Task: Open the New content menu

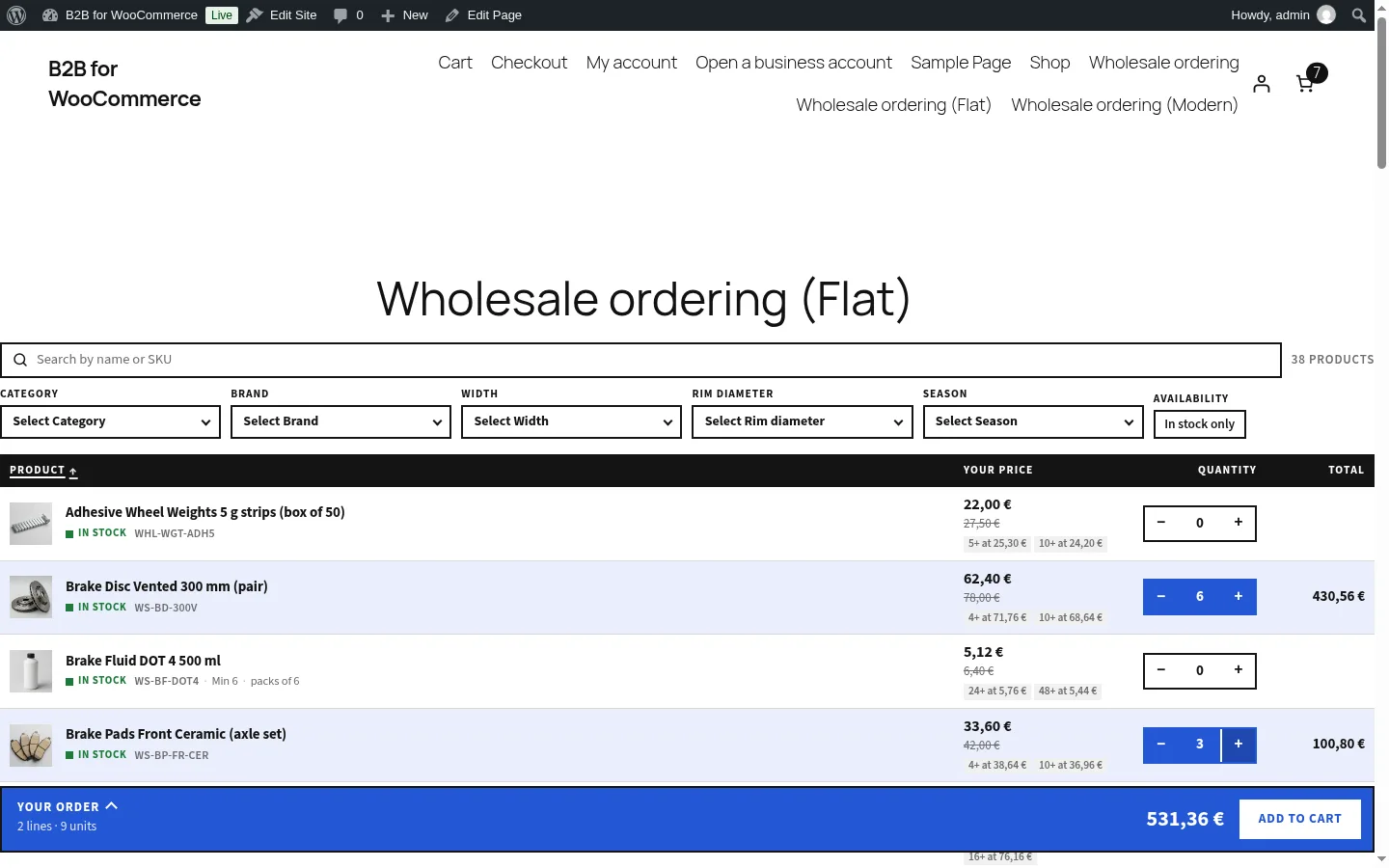Action: coord(404,15)
